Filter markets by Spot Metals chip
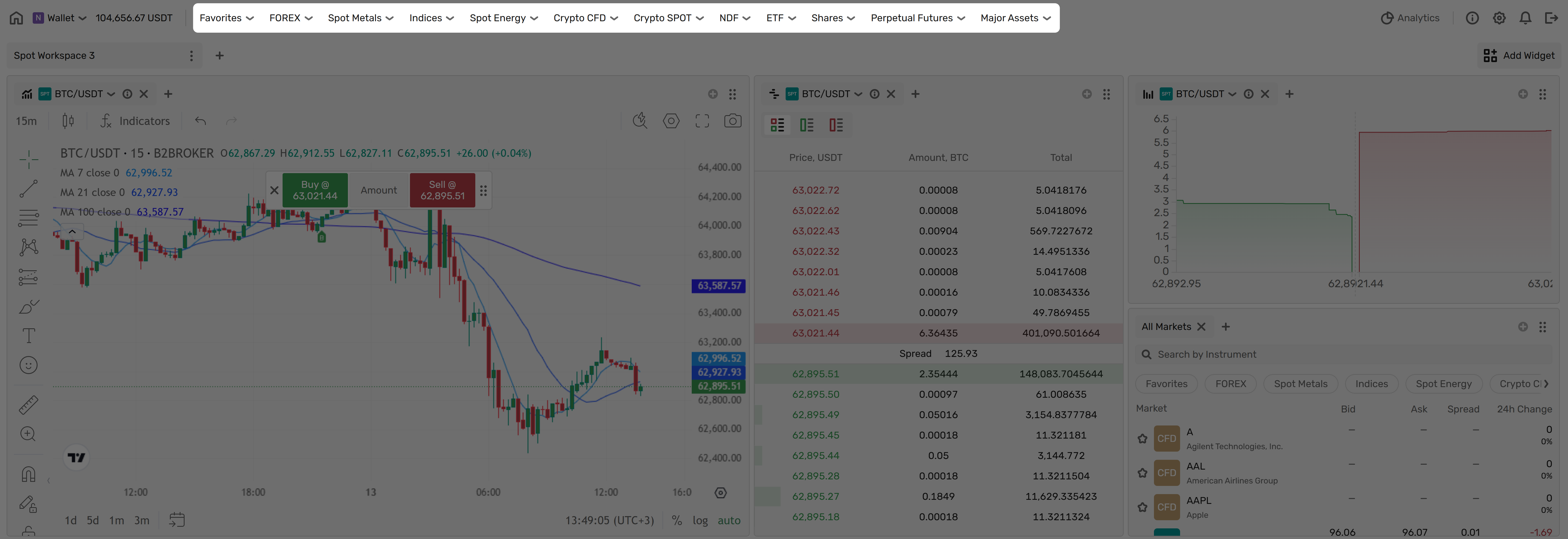This screenshot has height=539, width=1568. pos(1300,384)
